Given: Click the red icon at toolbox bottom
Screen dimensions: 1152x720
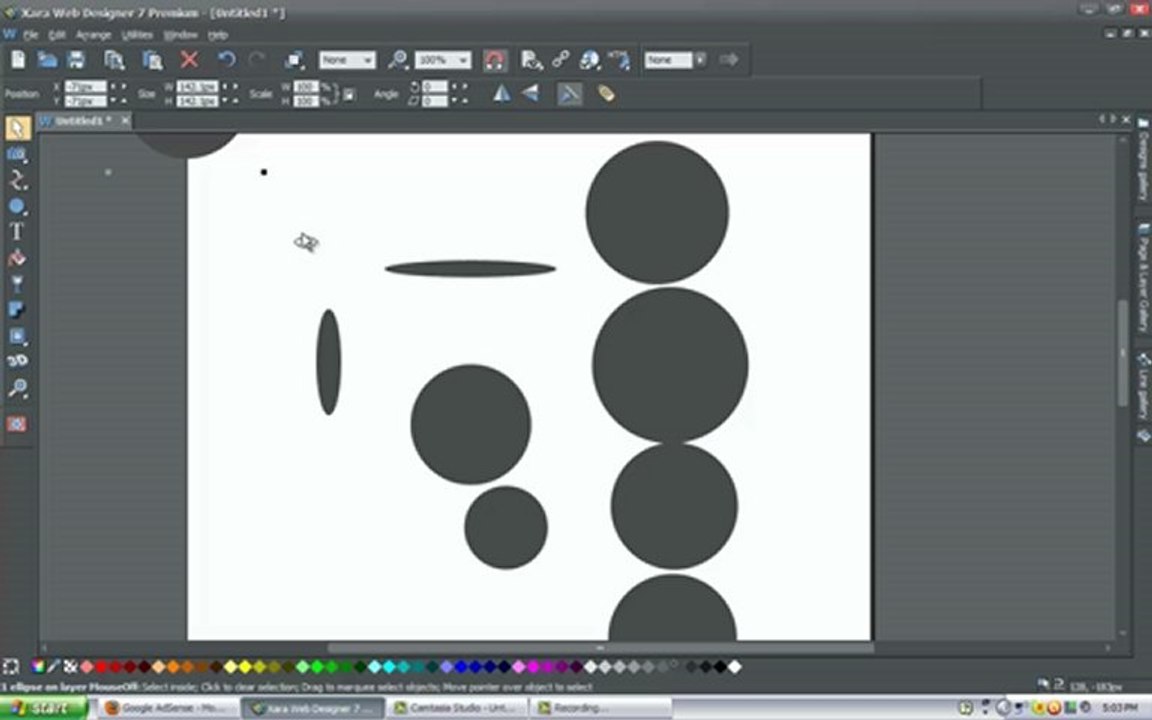Looking at the screenshot, I should point(17,424).
